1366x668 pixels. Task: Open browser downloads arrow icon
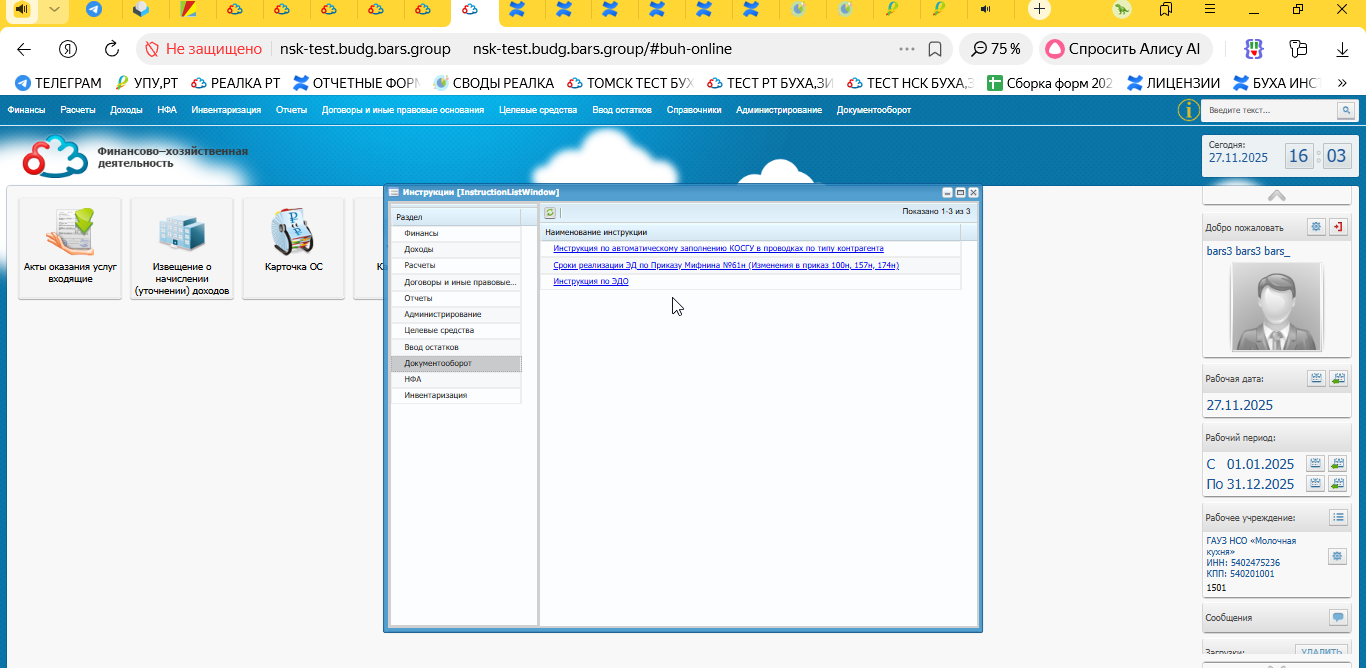point(1342,49)
